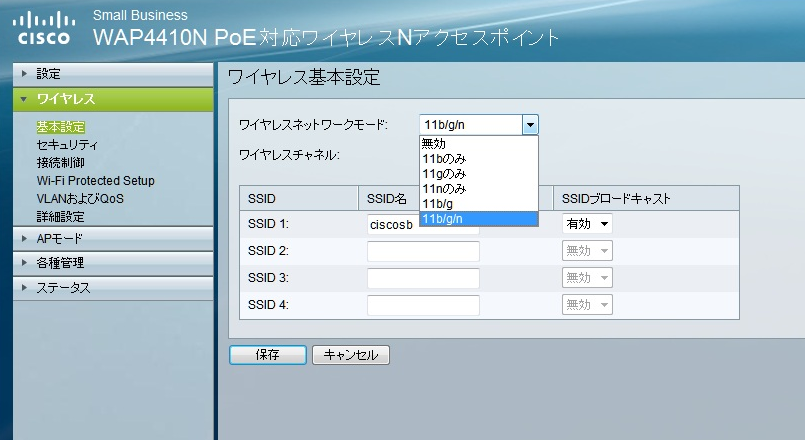Click the SSID 4 name field
Screen dimensions: 805x440
tap(423, 305)
